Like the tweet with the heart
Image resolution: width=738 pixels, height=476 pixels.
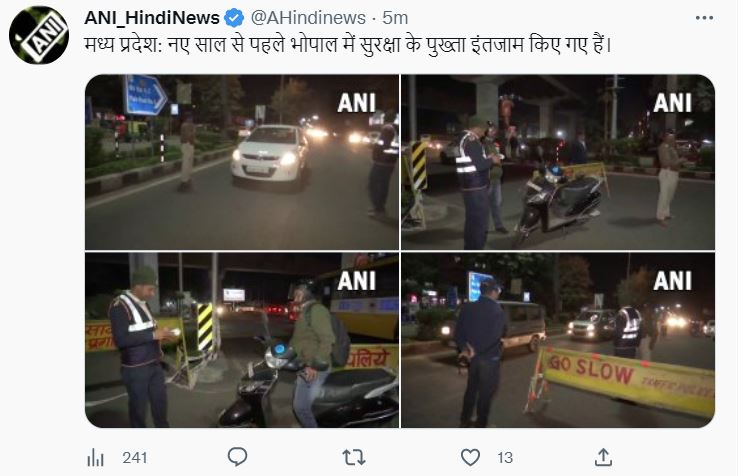tap(470, 457)
